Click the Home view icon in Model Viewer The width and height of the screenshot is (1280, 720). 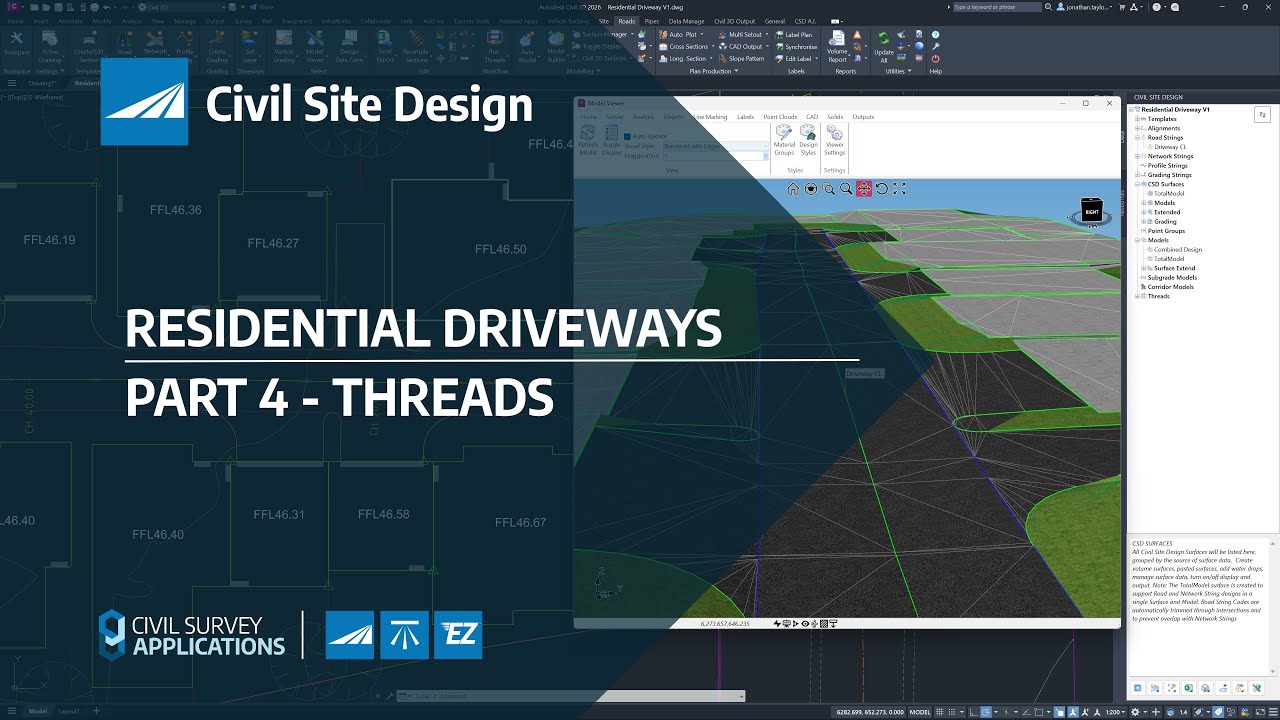[x=793, y=189]
